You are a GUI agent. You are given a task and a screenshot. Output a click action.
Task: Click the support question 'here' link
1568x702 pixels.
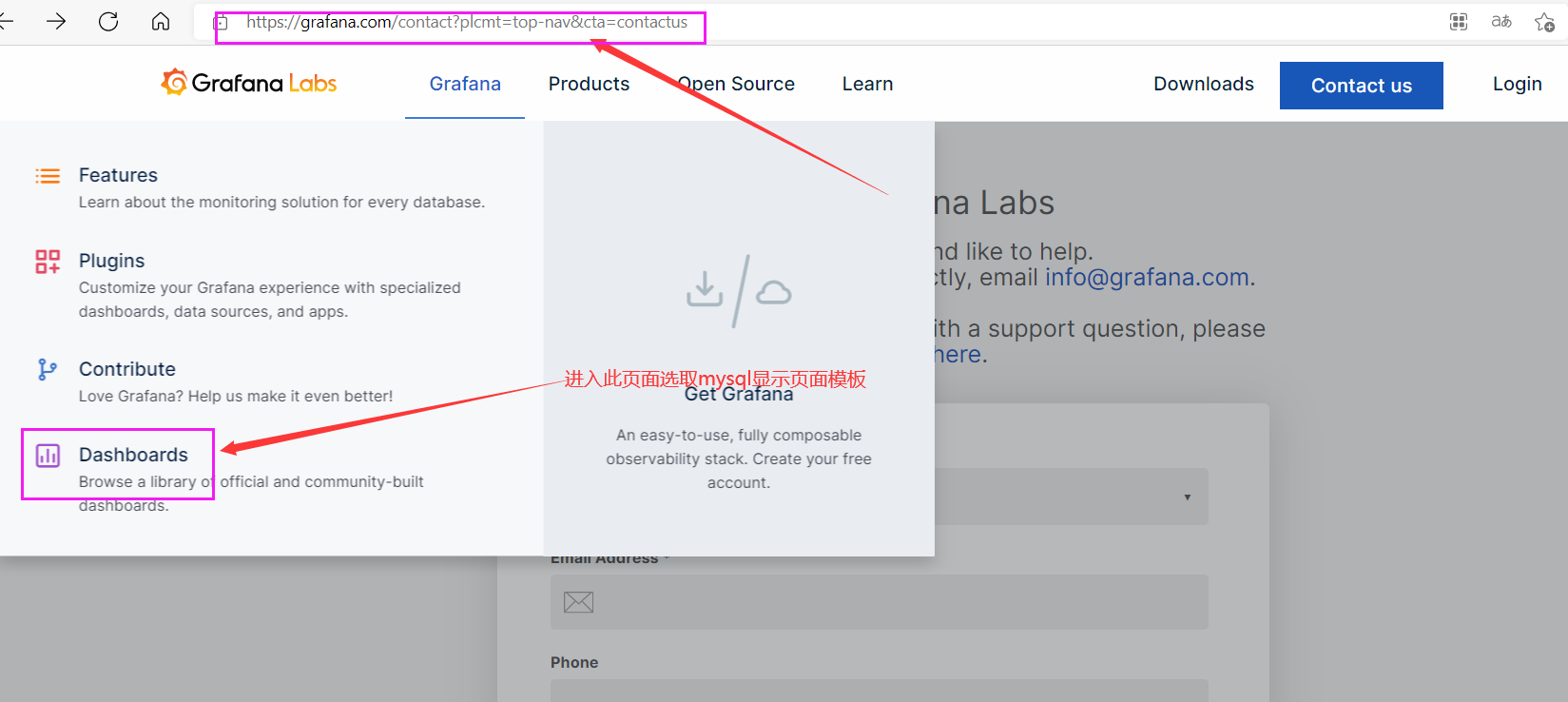(x=958, y=355)
